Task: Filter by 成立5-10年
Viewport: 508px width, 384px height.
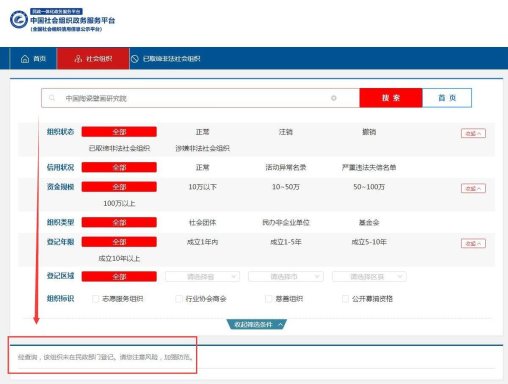Action: coord(369,242)
